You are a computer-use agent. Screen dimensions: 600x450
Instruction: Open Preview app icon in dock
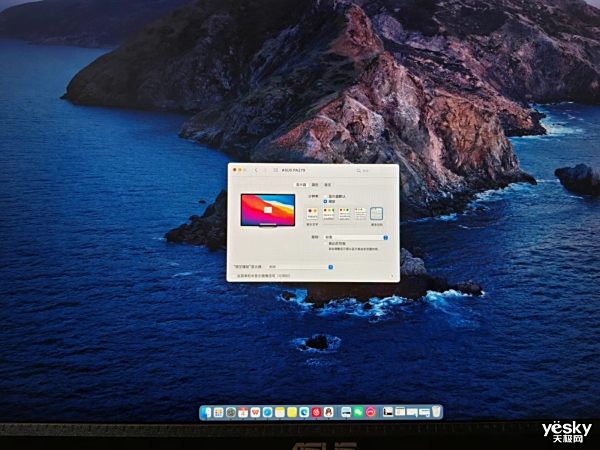346,412
